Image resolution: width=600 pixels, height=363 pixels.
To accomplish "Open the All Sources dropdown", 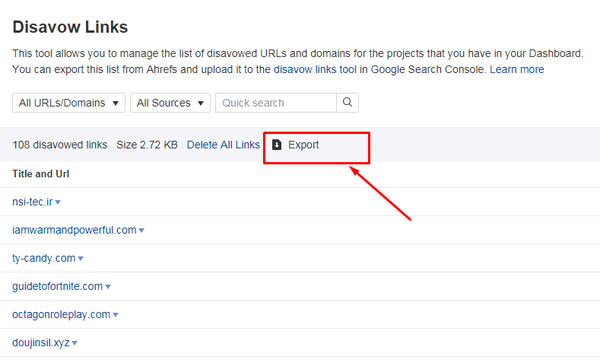I will [x=170, y=103].
